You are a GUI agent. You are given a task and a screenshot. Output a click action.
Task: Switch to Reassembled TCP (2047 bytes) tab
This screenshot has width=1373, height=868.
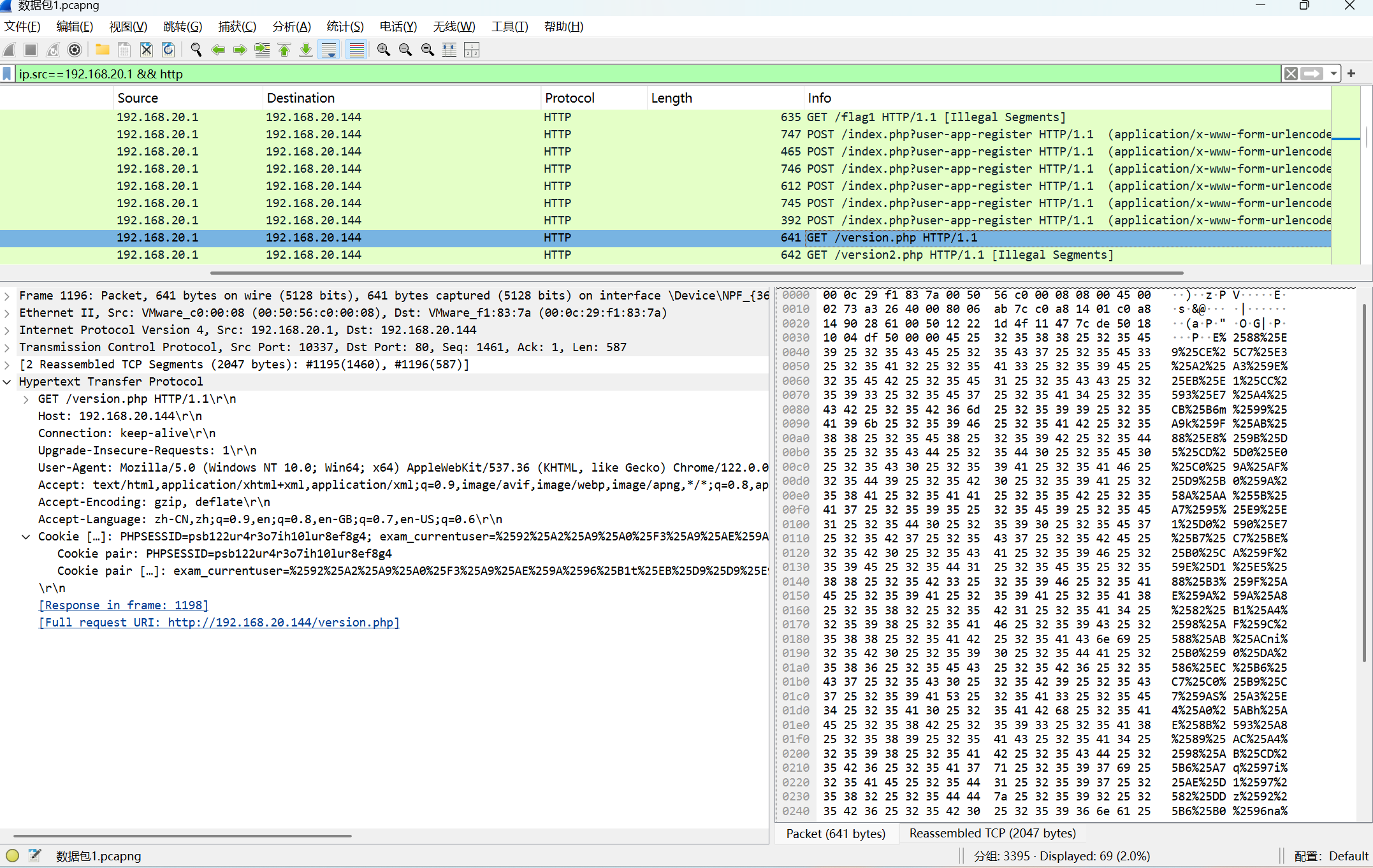pyautogui.click(x=992, y=834)
